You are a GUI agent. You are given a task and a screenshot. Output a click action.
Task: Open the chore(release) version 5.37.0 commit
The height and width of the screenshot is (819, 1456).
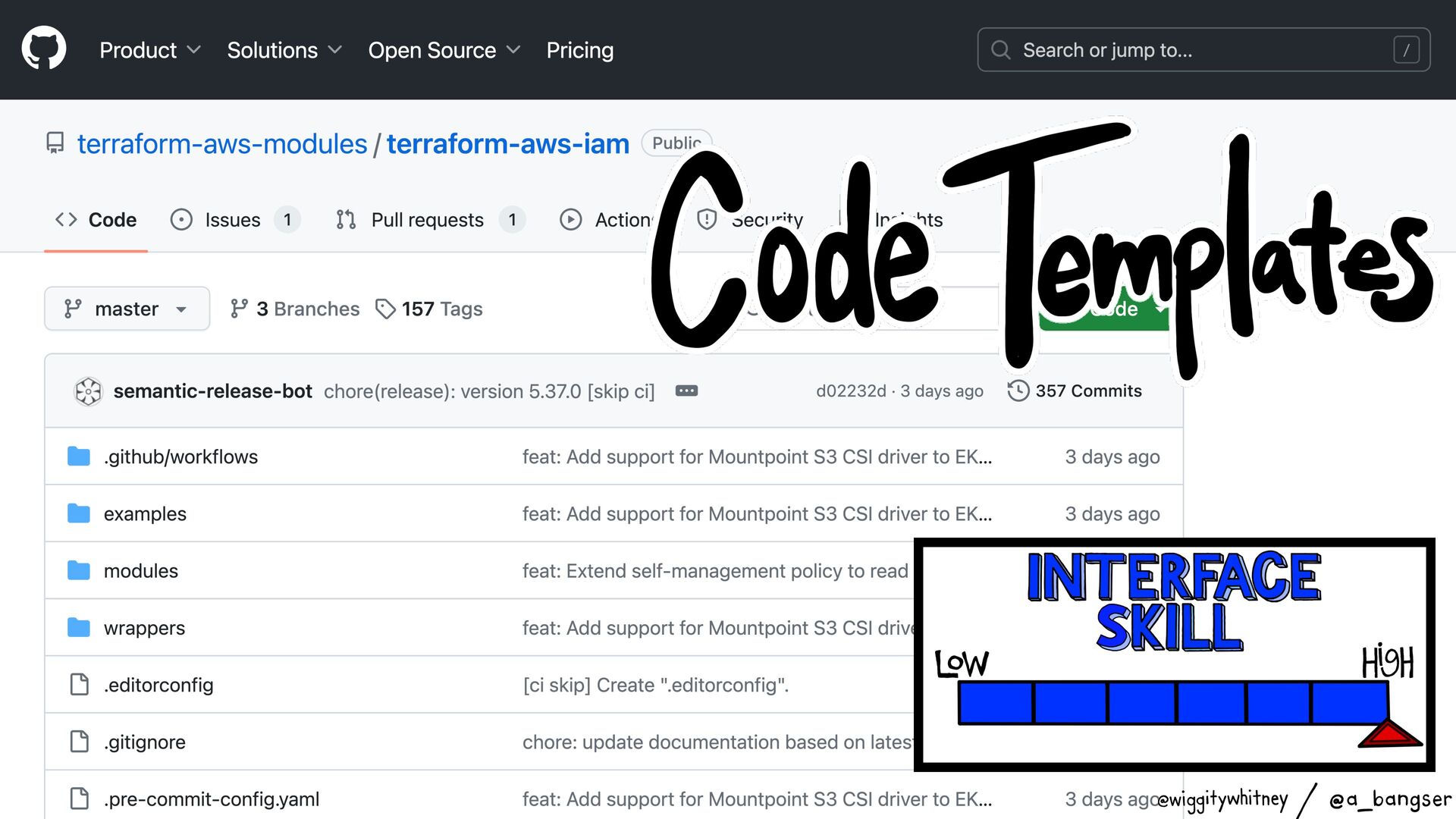(489, 391)
